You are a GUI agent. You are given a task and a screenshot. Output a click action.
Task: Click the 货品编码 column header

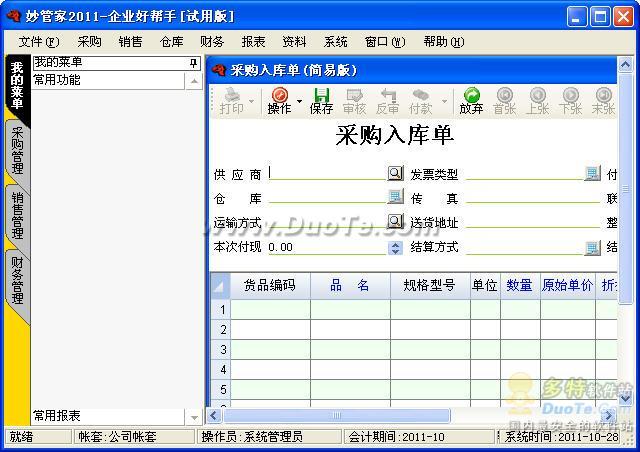pos(270,286)
